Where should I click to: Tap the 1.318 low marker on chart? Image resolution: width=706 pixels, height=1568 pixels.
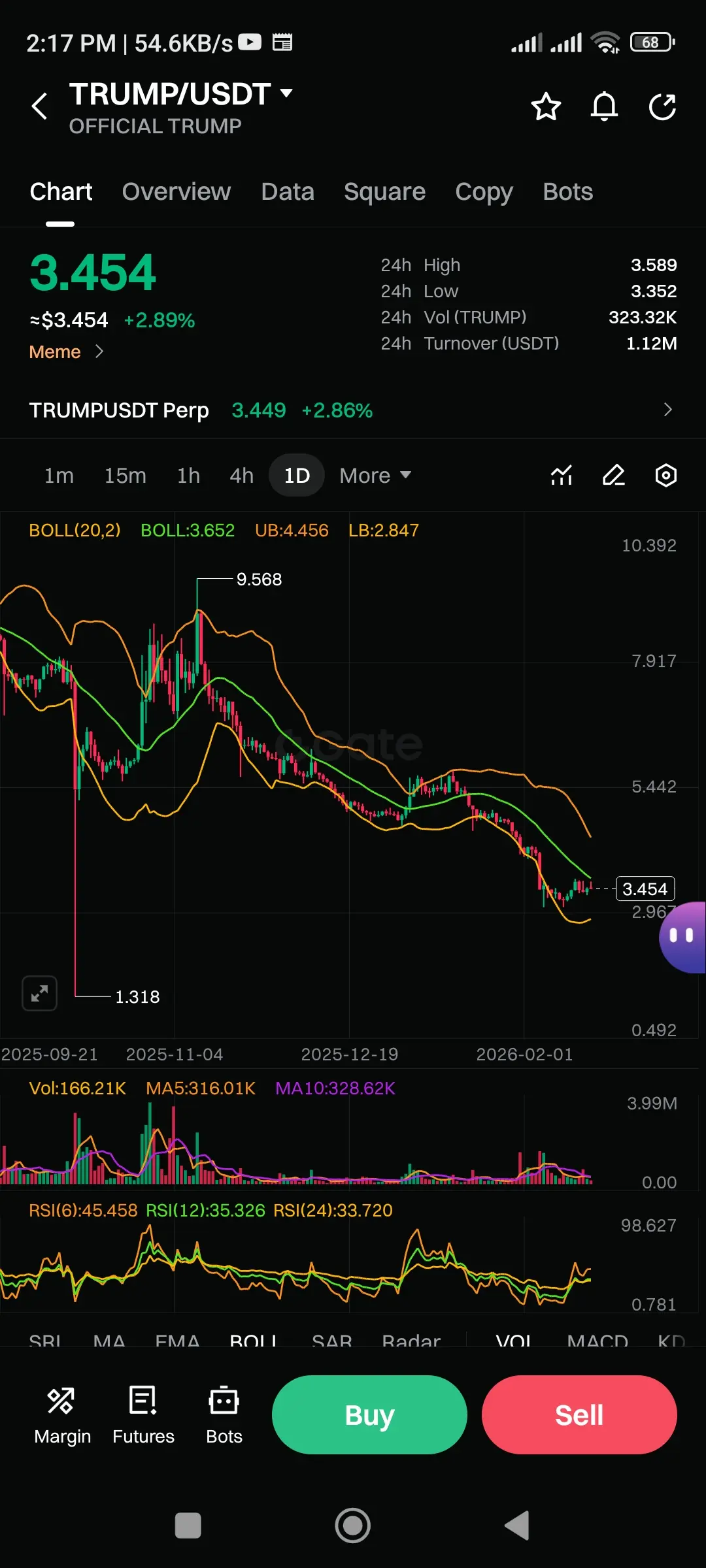(x=137, y=997)
